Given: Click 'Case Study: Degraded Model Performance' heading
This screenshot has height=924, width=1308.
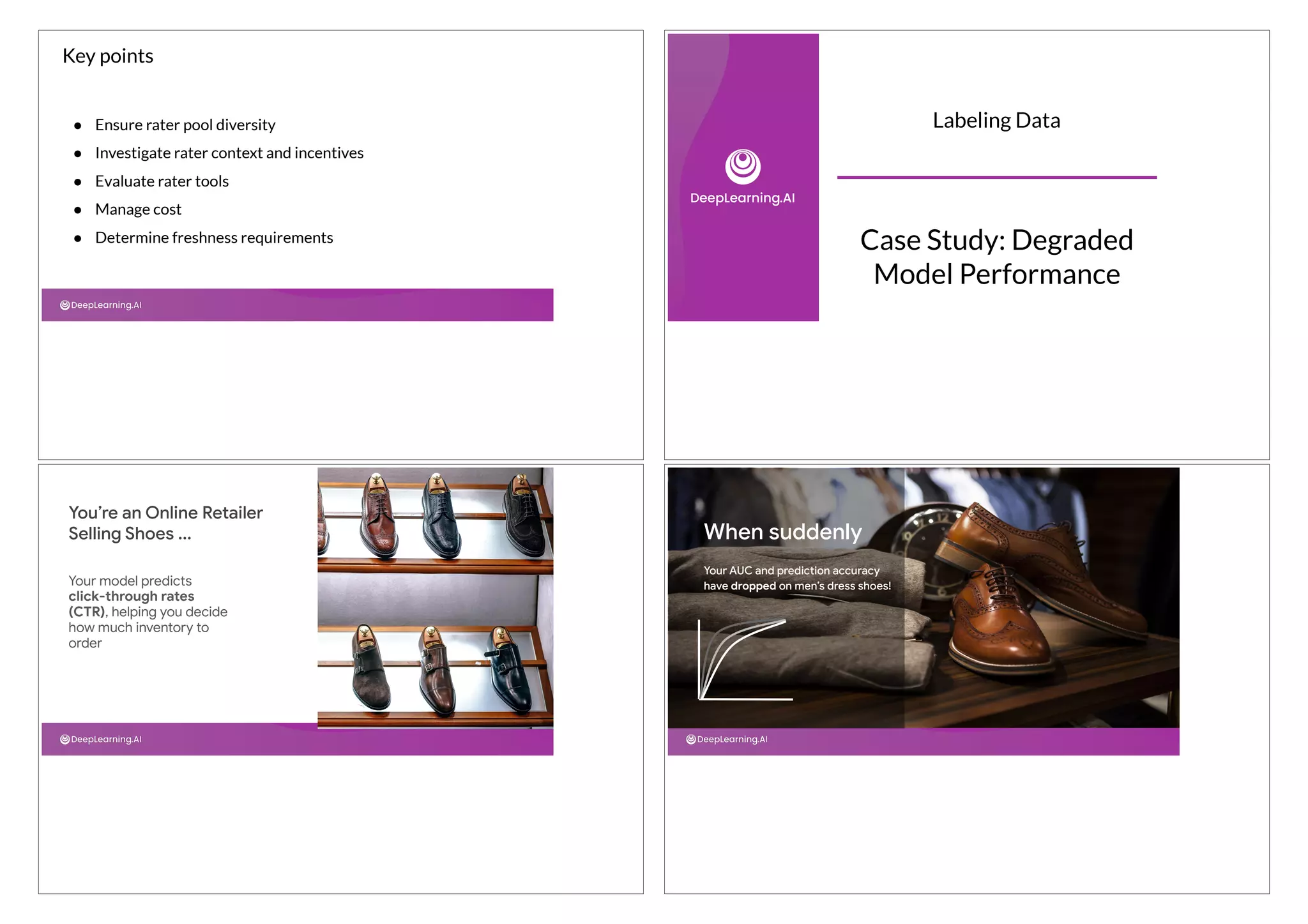Looking at the screenshot, I should tap(996, 257).
